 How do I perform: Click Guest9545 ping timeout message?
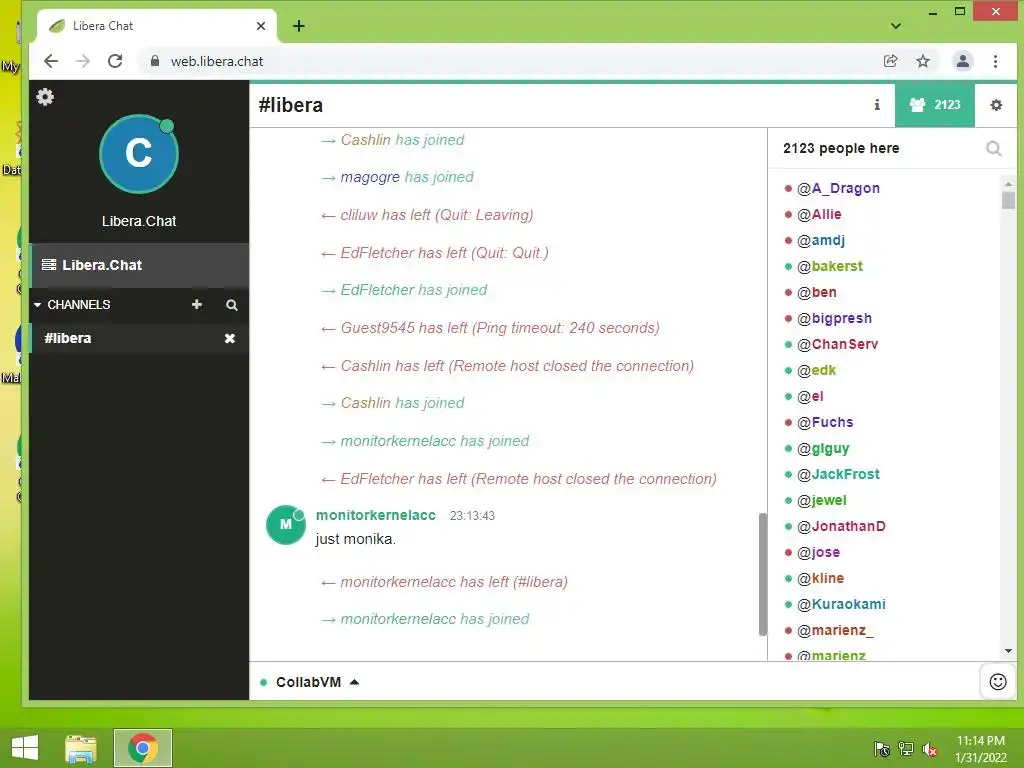click(x=500, y=328)
